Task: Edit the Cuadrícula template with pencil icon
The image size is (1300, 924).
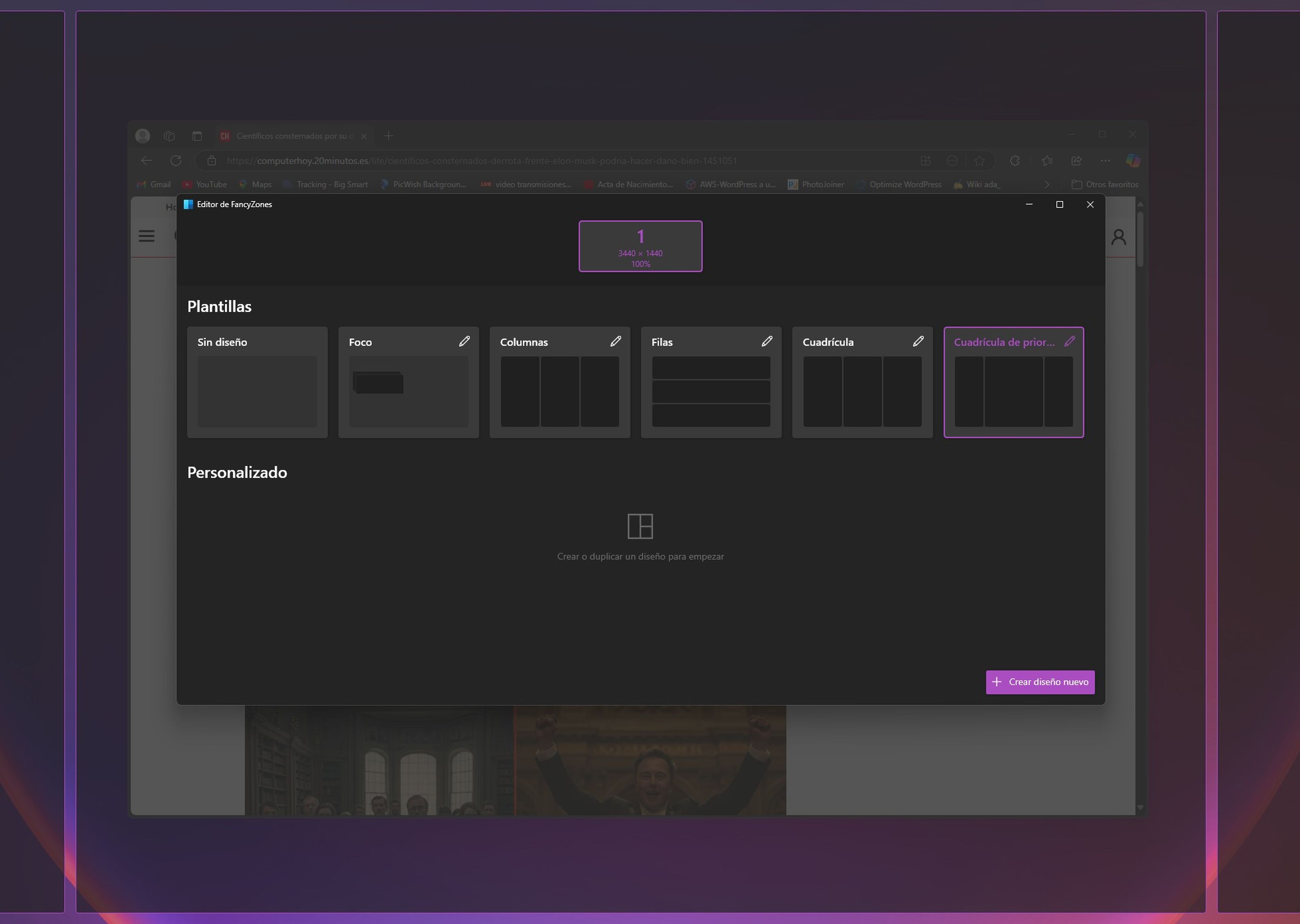Action: 918,341
